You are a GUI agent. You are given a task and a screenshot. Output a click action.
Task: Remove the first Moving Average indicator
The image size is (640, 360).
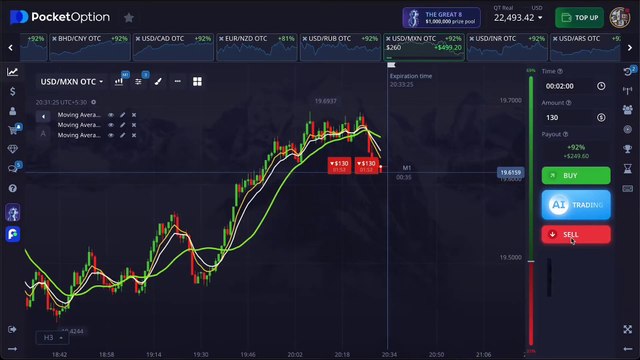(134, 115)
